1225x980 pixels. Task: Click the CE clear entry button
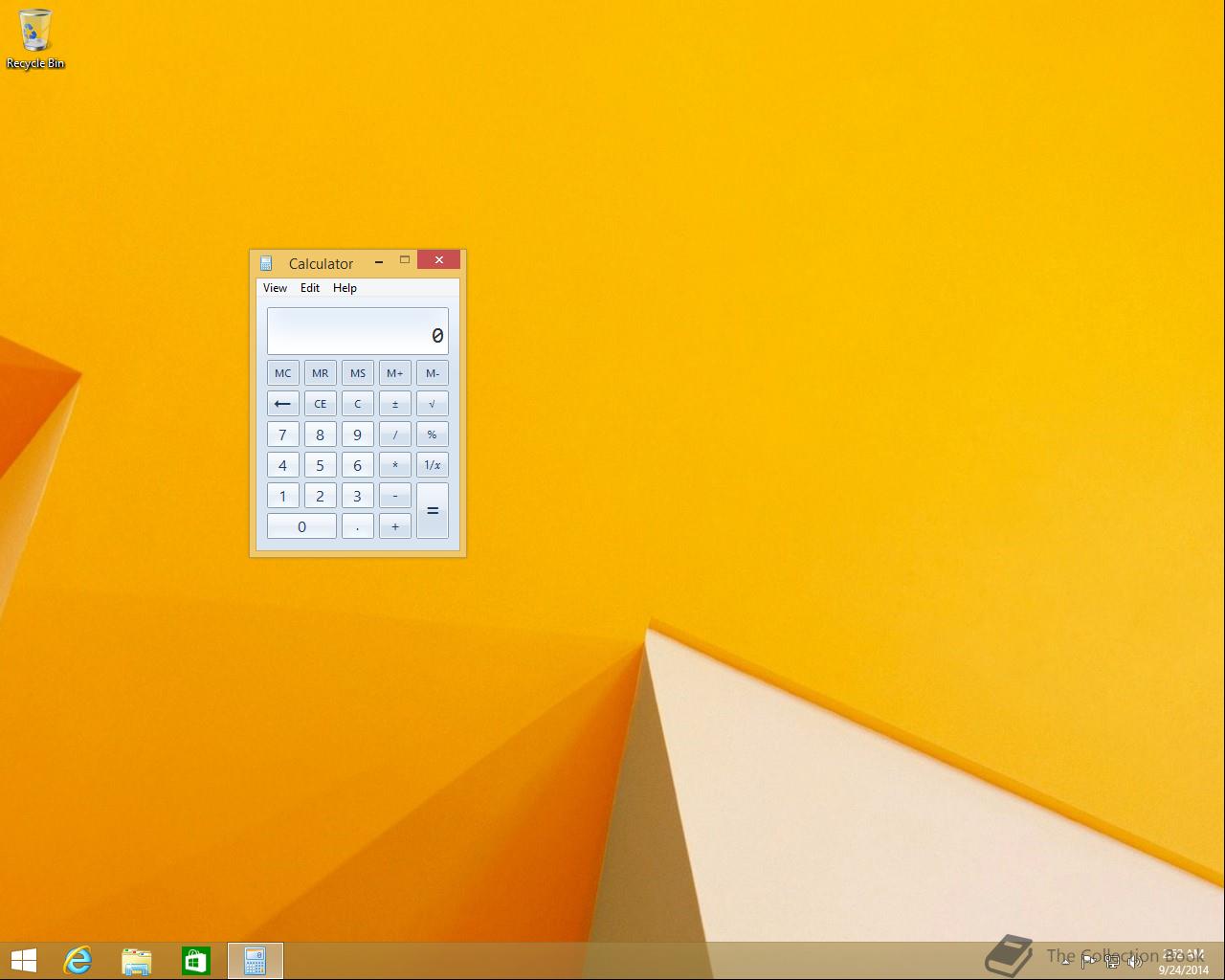(x=321, y=404)
